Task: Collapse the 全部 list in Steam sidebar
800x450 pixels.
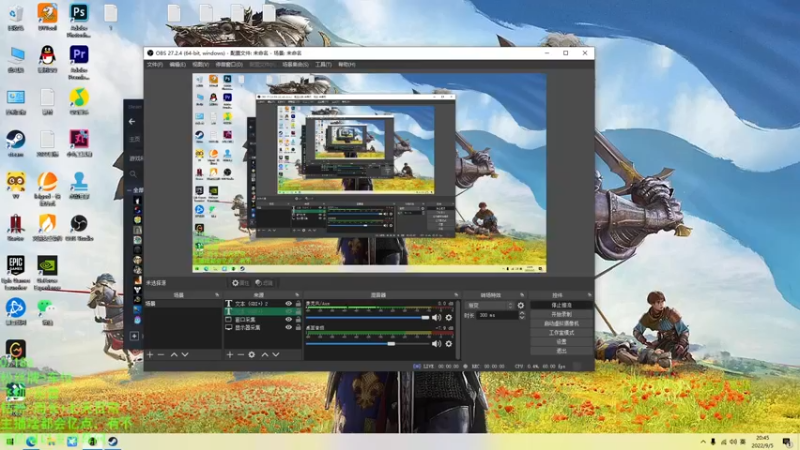Action: 130,190
